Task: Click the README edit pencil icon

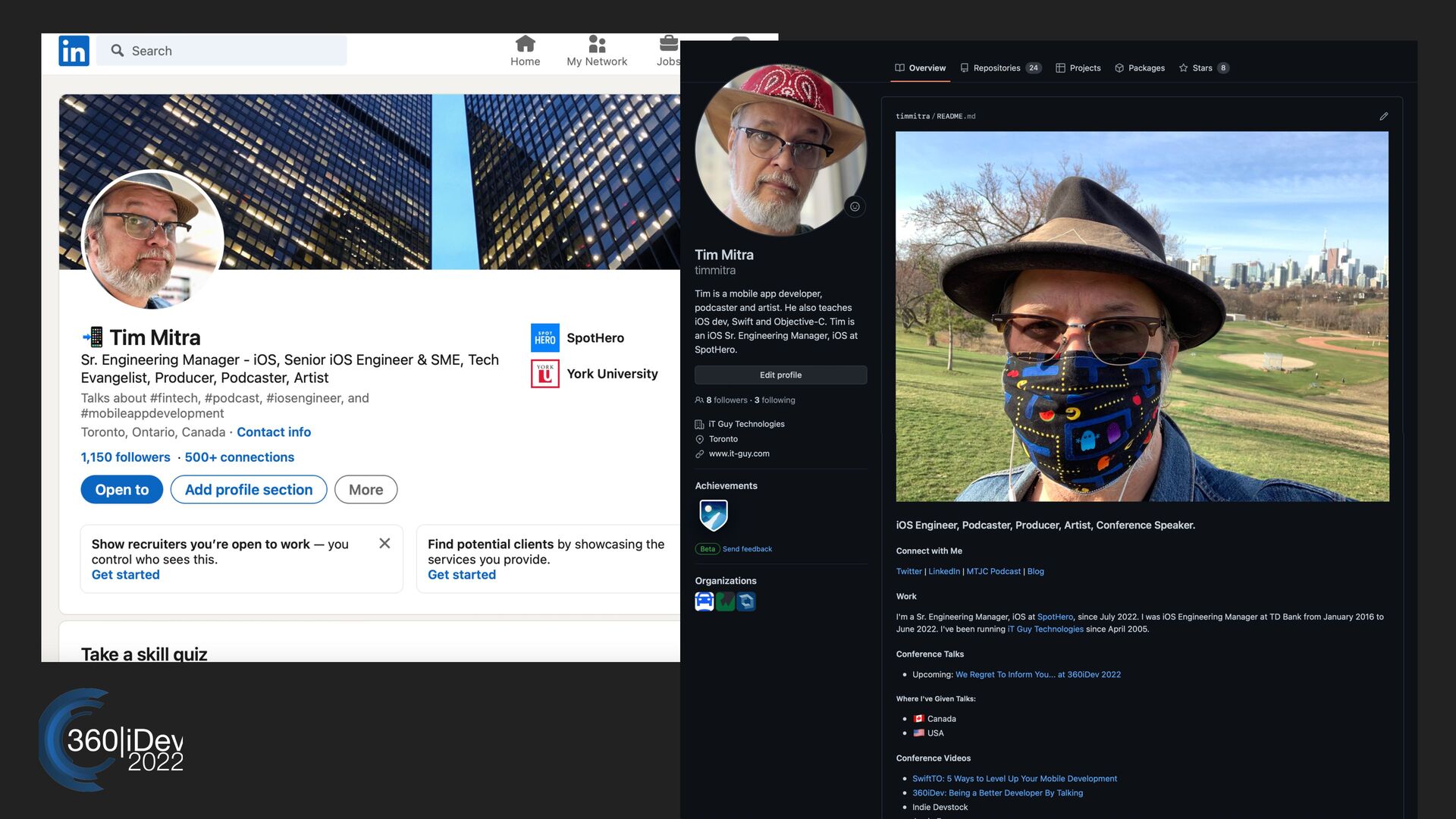Action: (x=1383, y=116)
